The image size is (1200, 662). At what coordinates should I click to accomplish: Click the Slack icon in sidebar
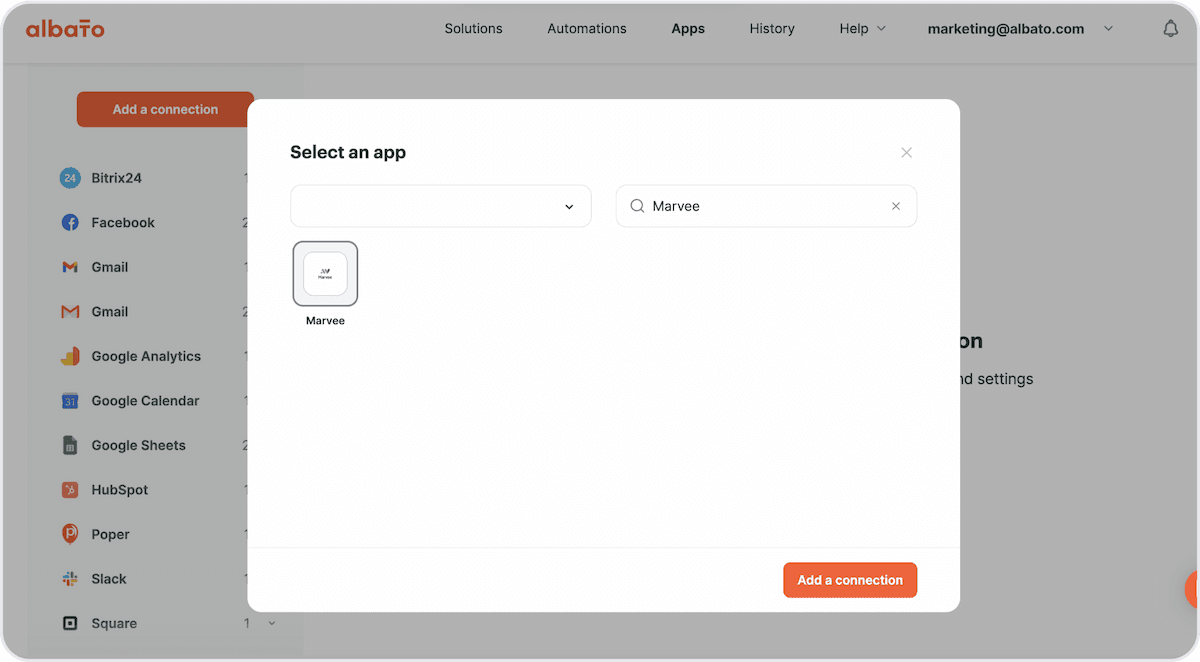(x=70, y=579)
